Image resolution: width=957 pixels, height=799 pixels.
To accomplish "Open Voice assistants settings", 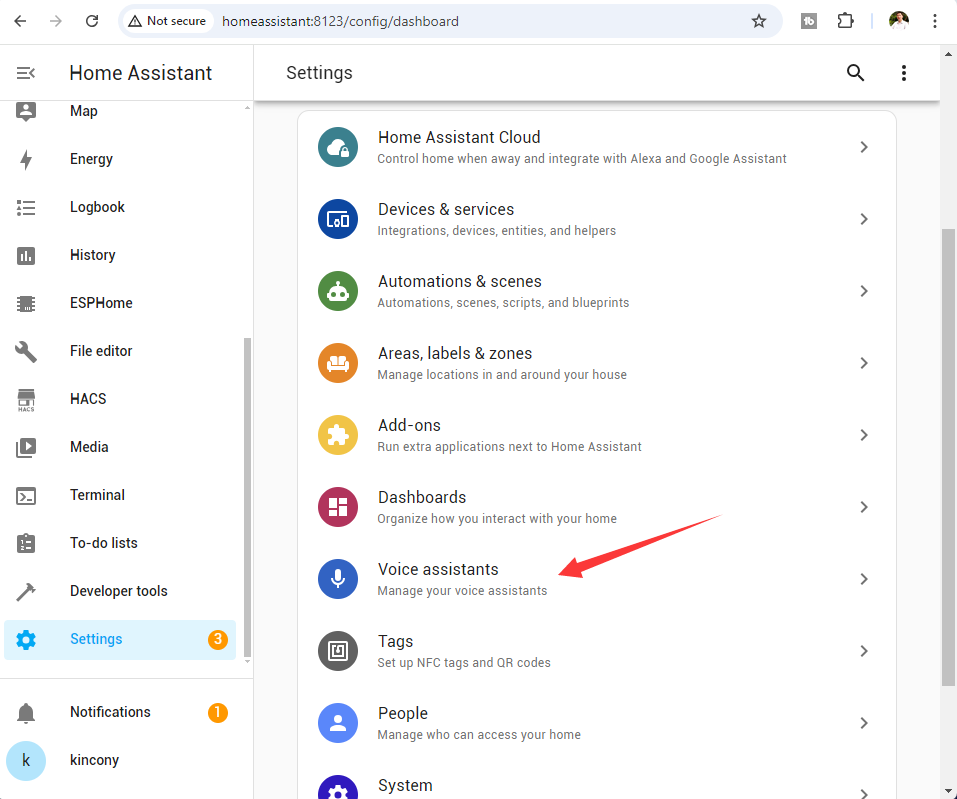I will click(x=596, y=579).
